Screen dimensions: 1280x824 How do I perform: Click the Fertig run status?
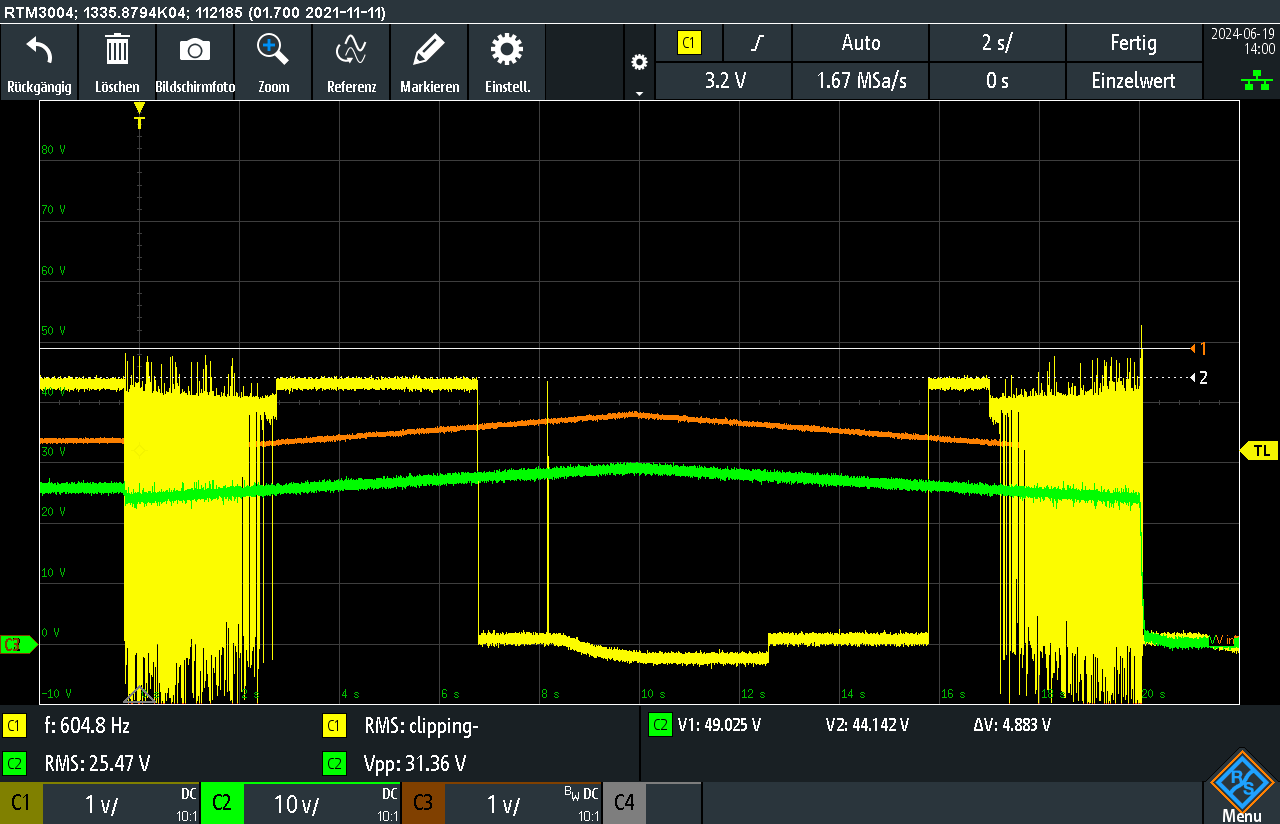[x=1134, y=43]
